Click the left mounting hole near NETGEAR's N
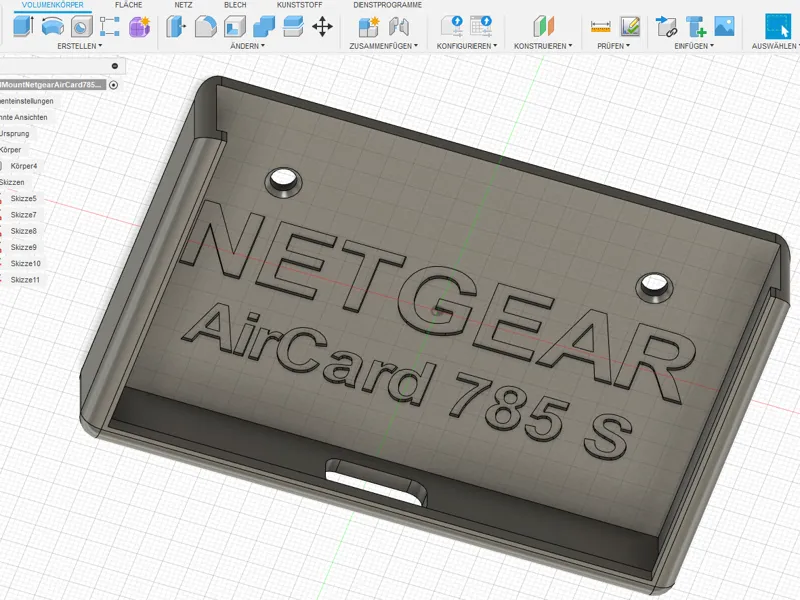 click(x=284, y=182)
